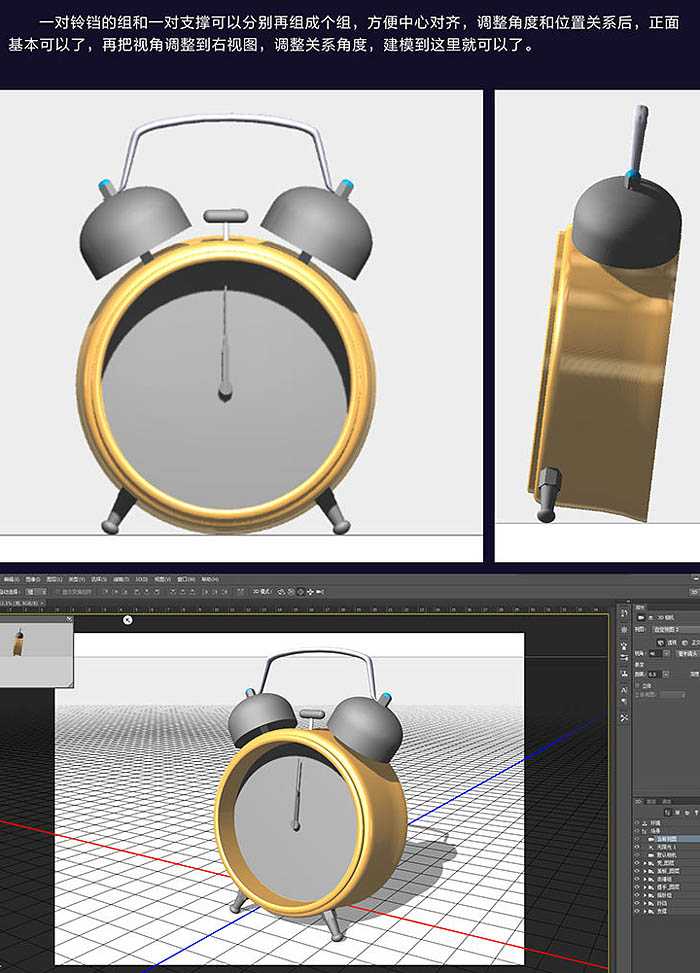This screenshot has height=973, width=700.
Task: Toggle visibility of 无限光 1
Action: (x=637, y=847)
